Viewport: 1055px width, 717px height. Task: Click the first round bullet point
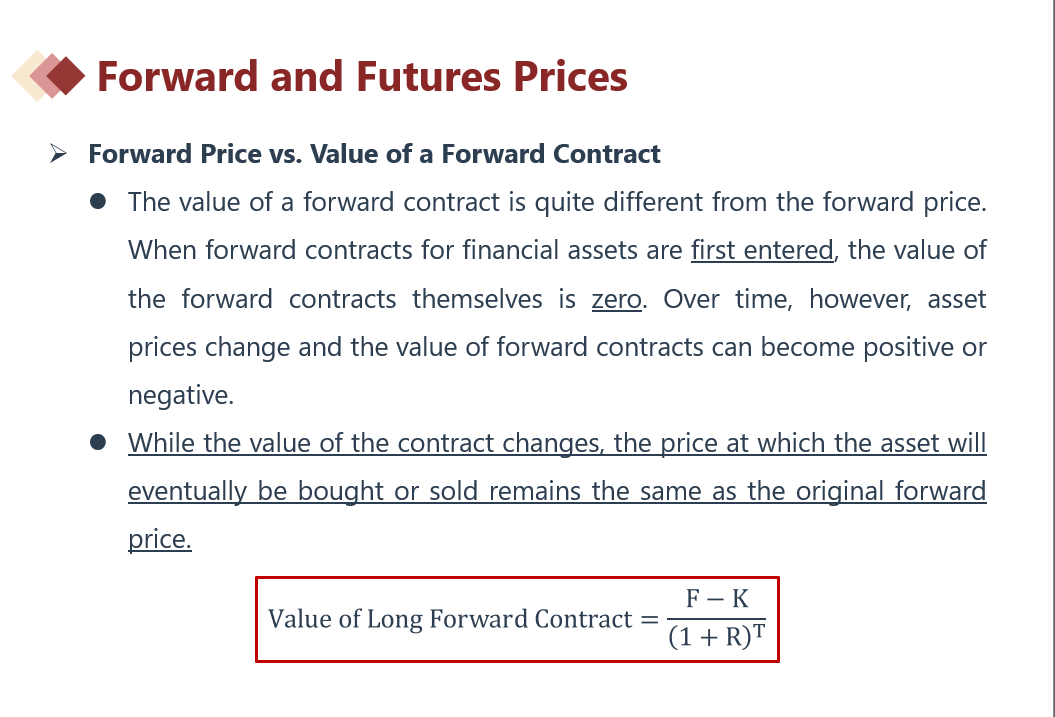point(98,202)
